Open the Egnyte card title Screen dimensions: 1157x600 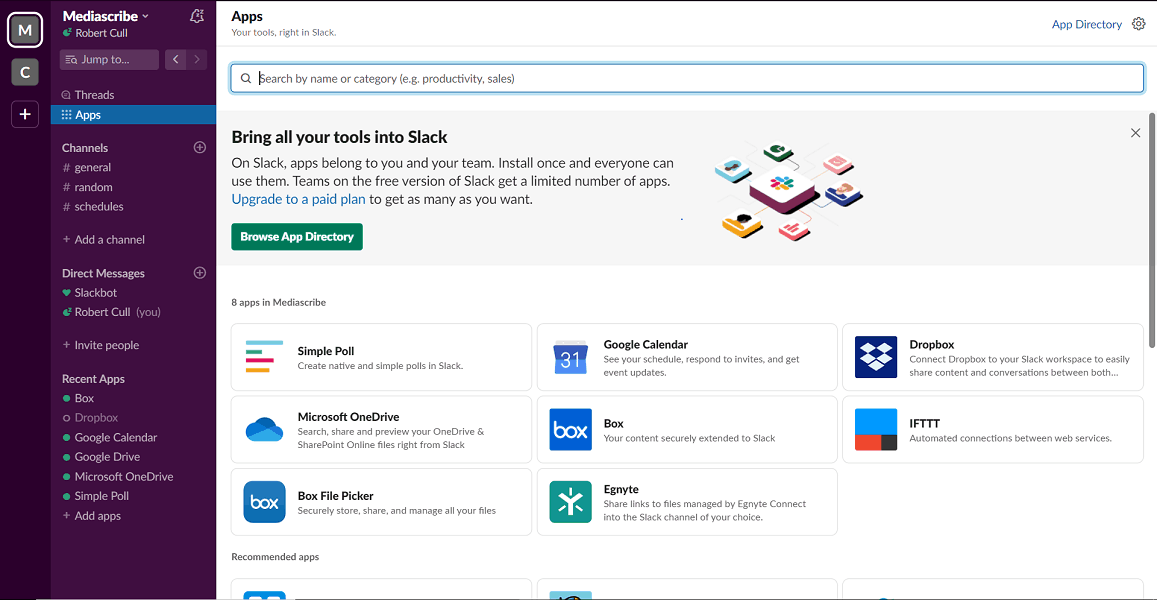621,489
